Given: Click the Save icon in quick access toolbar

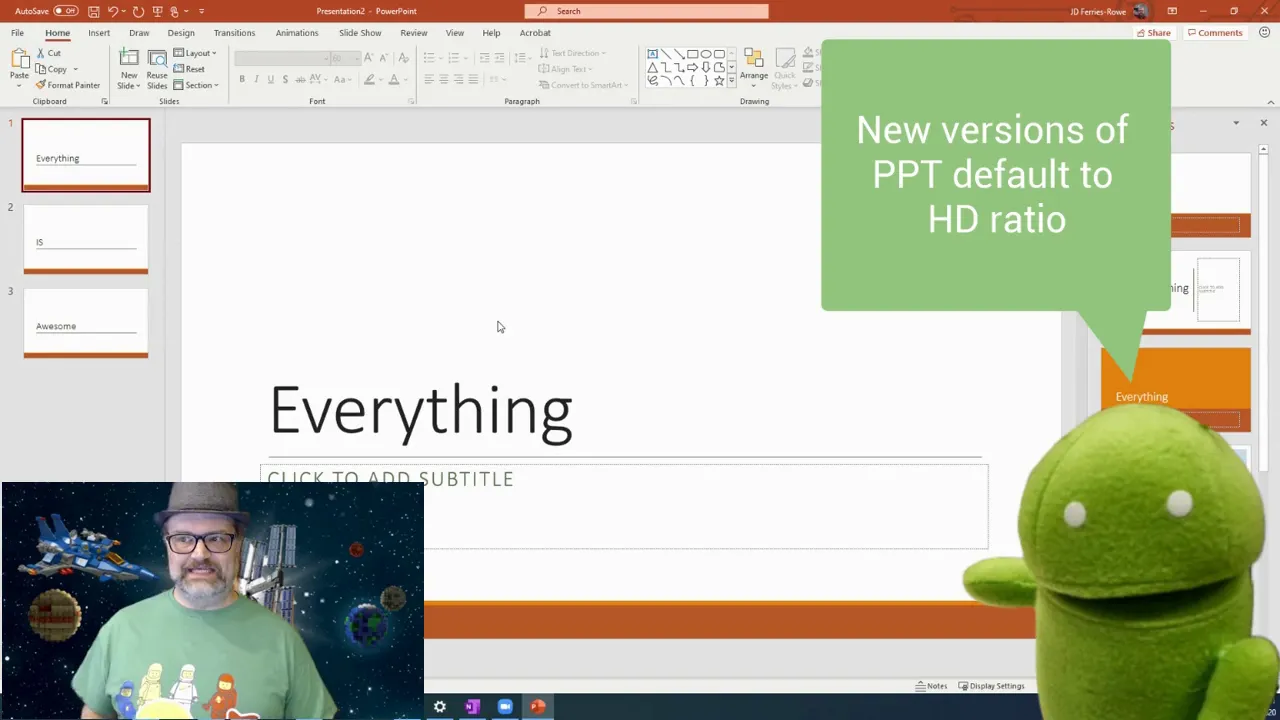Looking at the screenshot, I should click(x=93, y=11).
